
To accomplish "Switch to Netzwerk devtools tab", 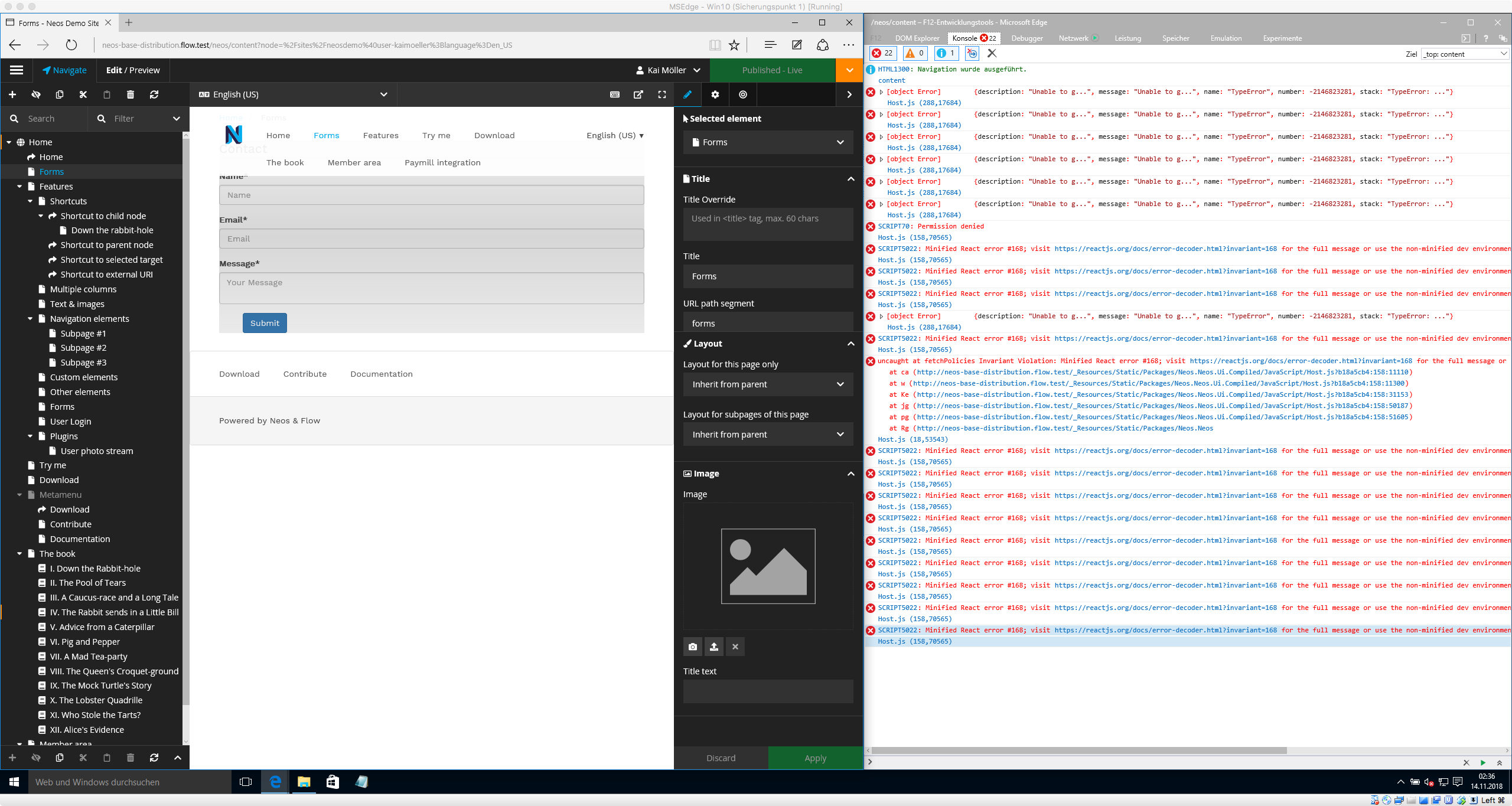I will click(x=1073, y=38).
